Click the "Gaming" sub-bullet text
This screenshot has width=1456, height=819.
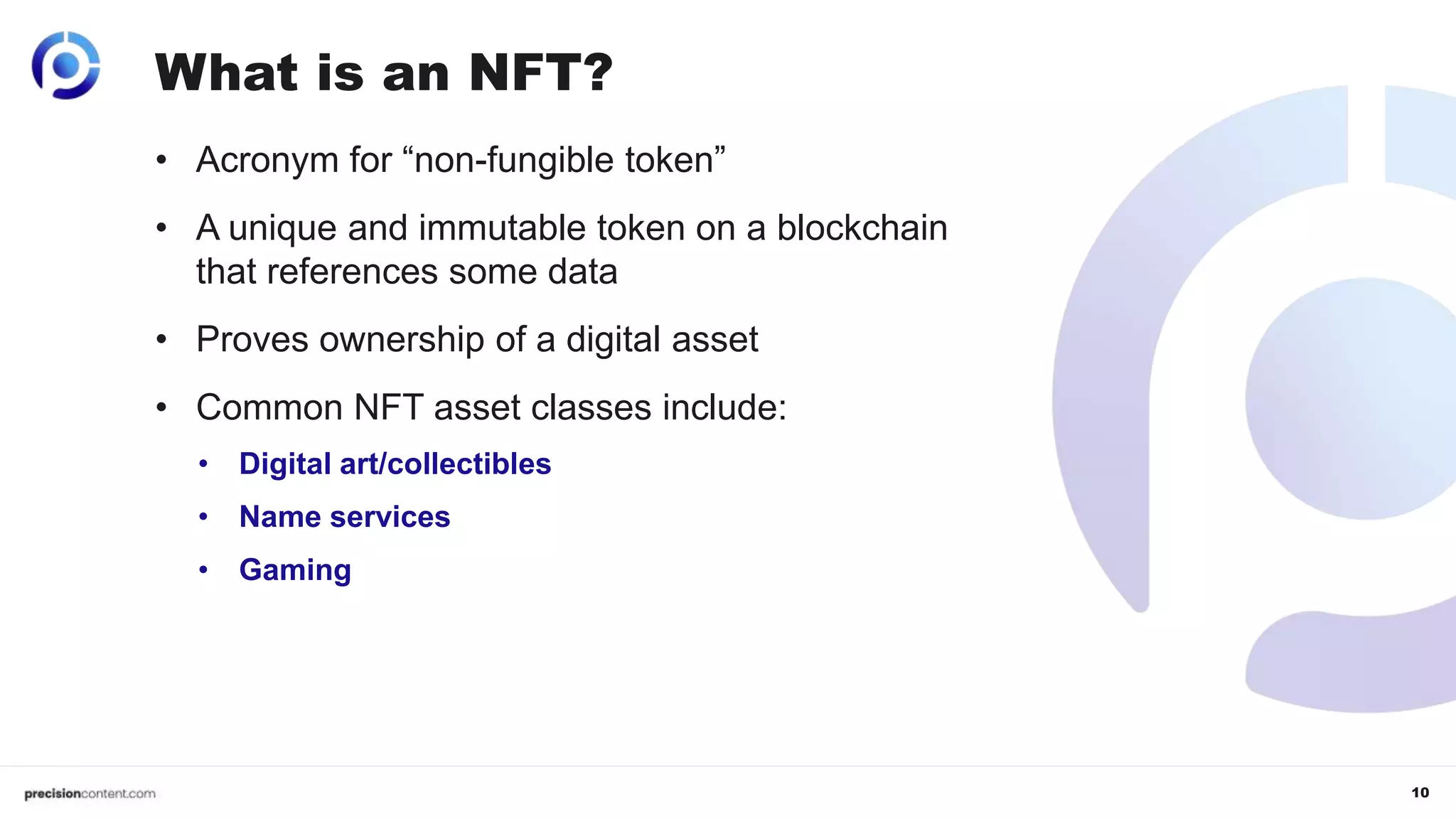tap(295, 569)
